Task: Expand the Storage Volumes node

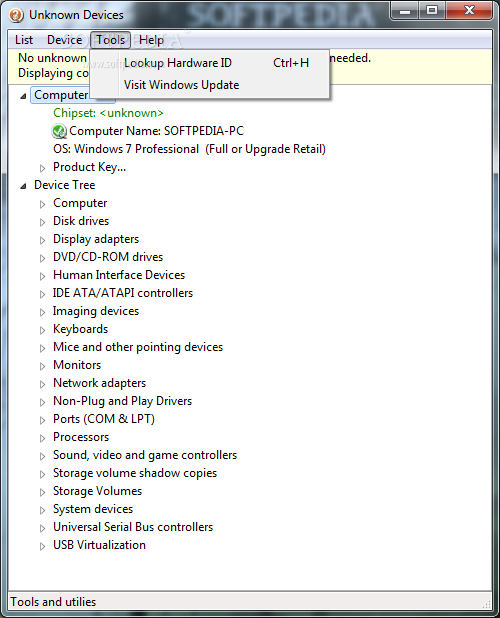Action: tap(43, 492)
